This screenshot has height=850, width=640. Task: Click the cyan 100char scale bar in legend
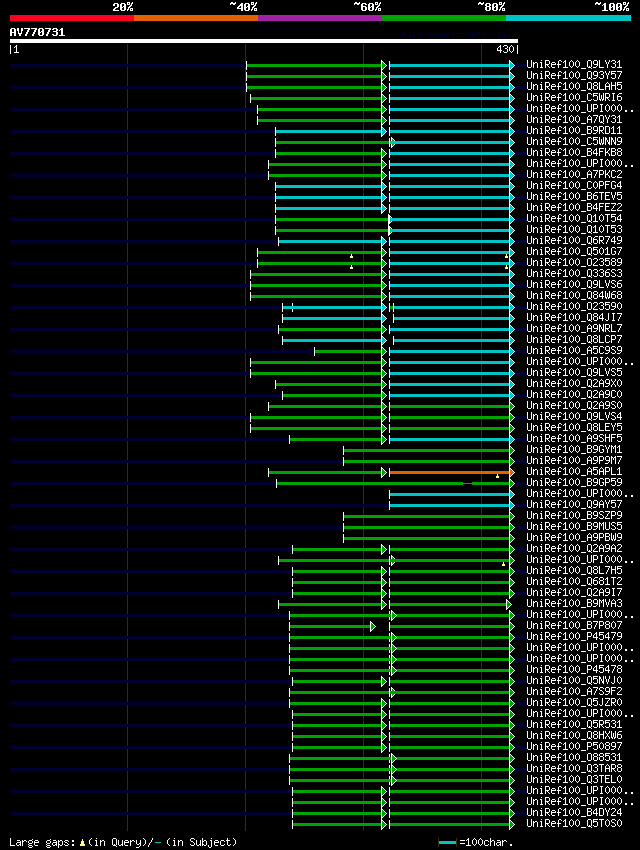(447, 842)
